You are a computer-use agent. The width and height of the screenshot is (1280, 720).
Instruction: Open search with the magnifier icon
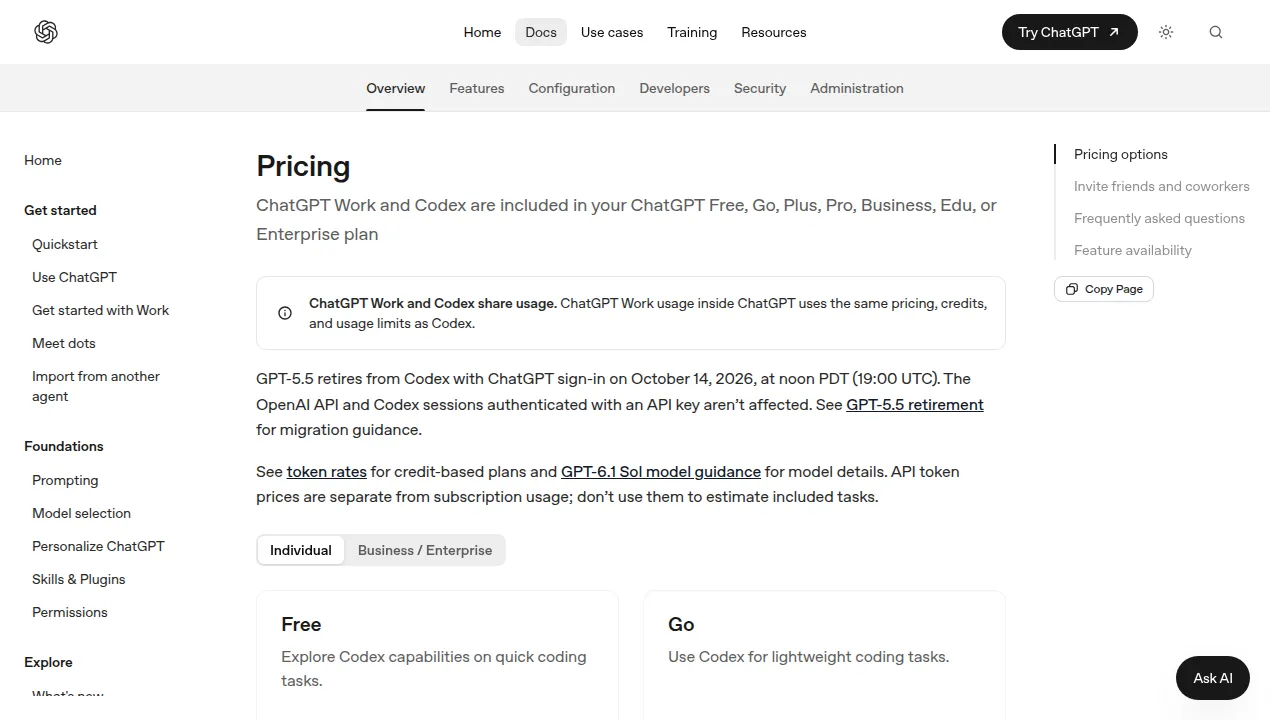pyautogui.click(x=1216, y=32)
